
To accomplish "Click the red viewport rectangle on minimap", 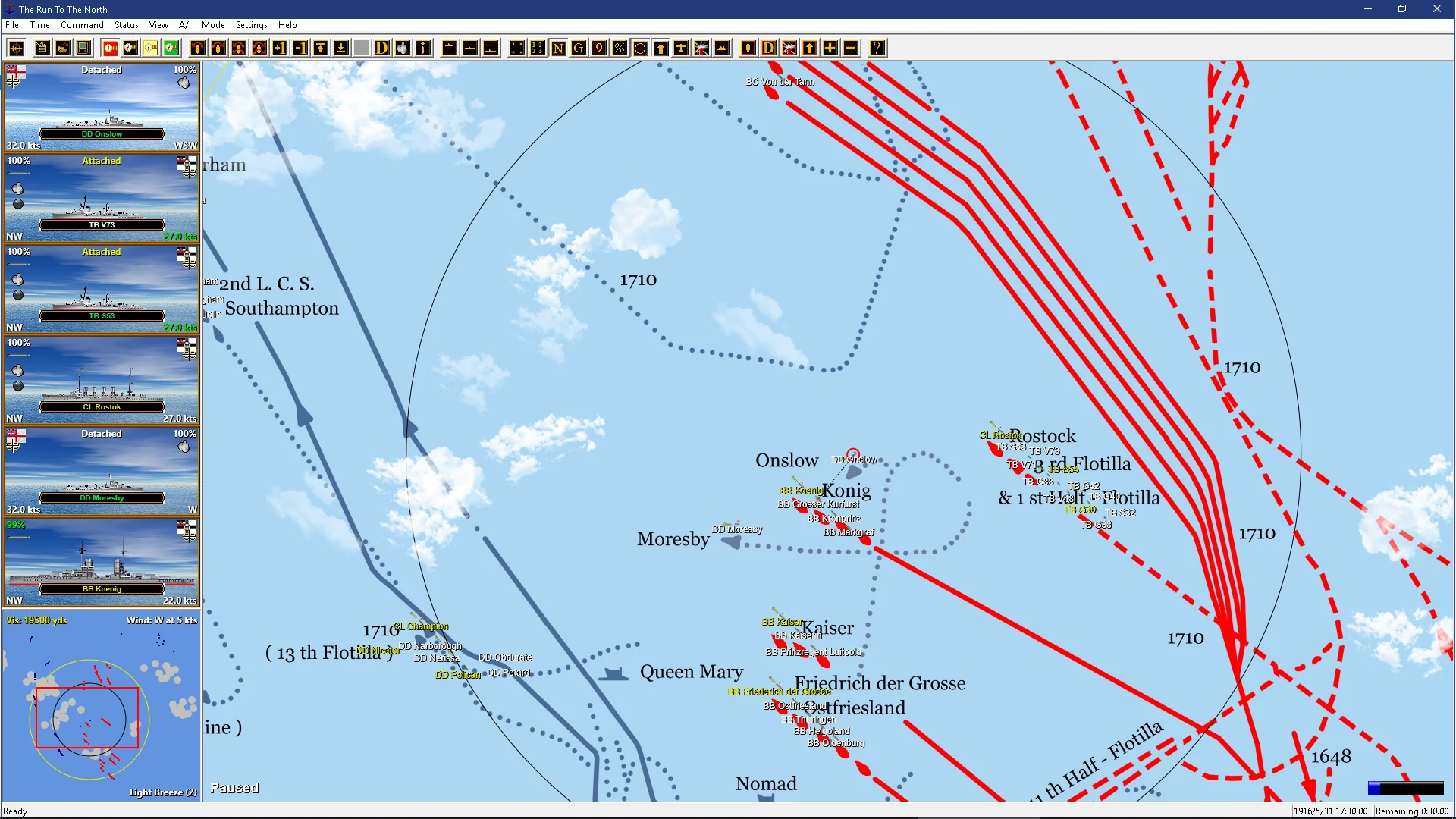I will click(x=87, y=717).
